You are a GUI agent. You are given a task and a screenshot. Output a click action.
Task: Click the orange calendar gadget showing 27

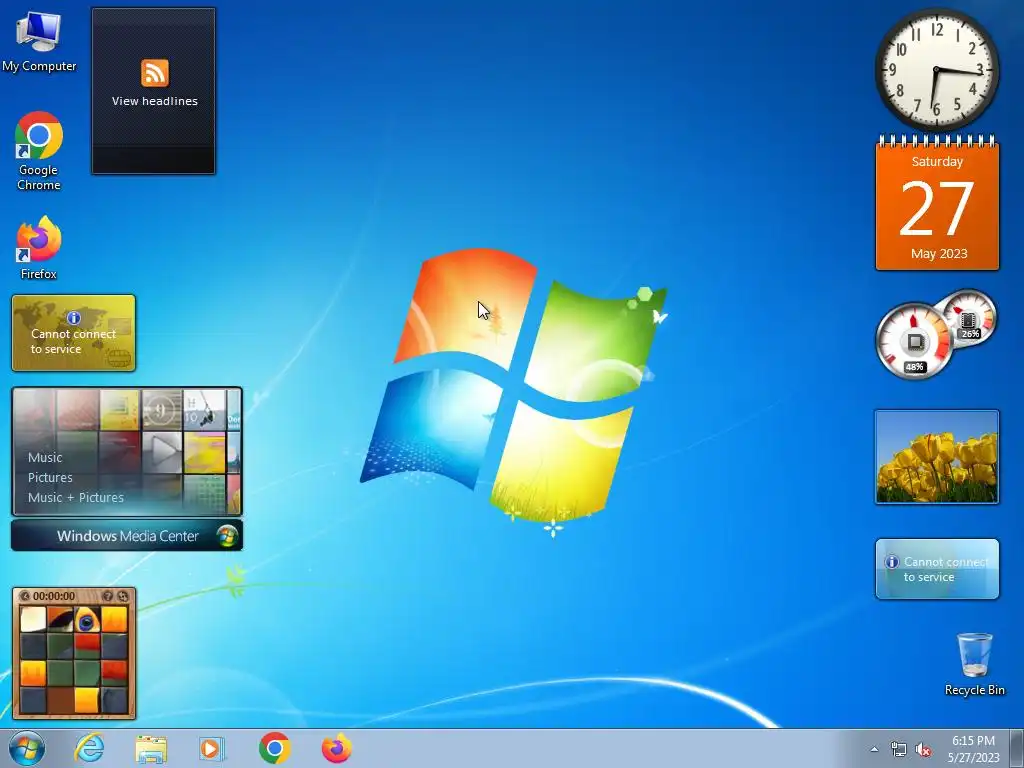937,202
